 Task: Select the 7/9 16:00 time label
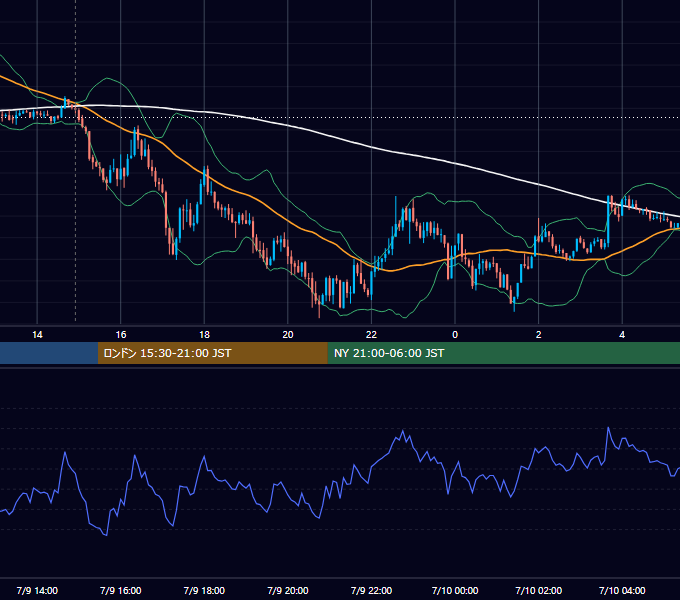[x=121, y=590]
